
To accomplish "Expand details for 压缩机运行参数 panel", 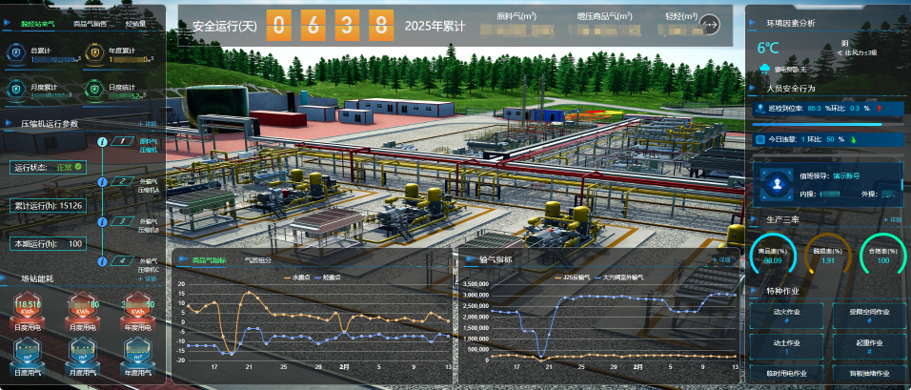I will pos(148,124).
